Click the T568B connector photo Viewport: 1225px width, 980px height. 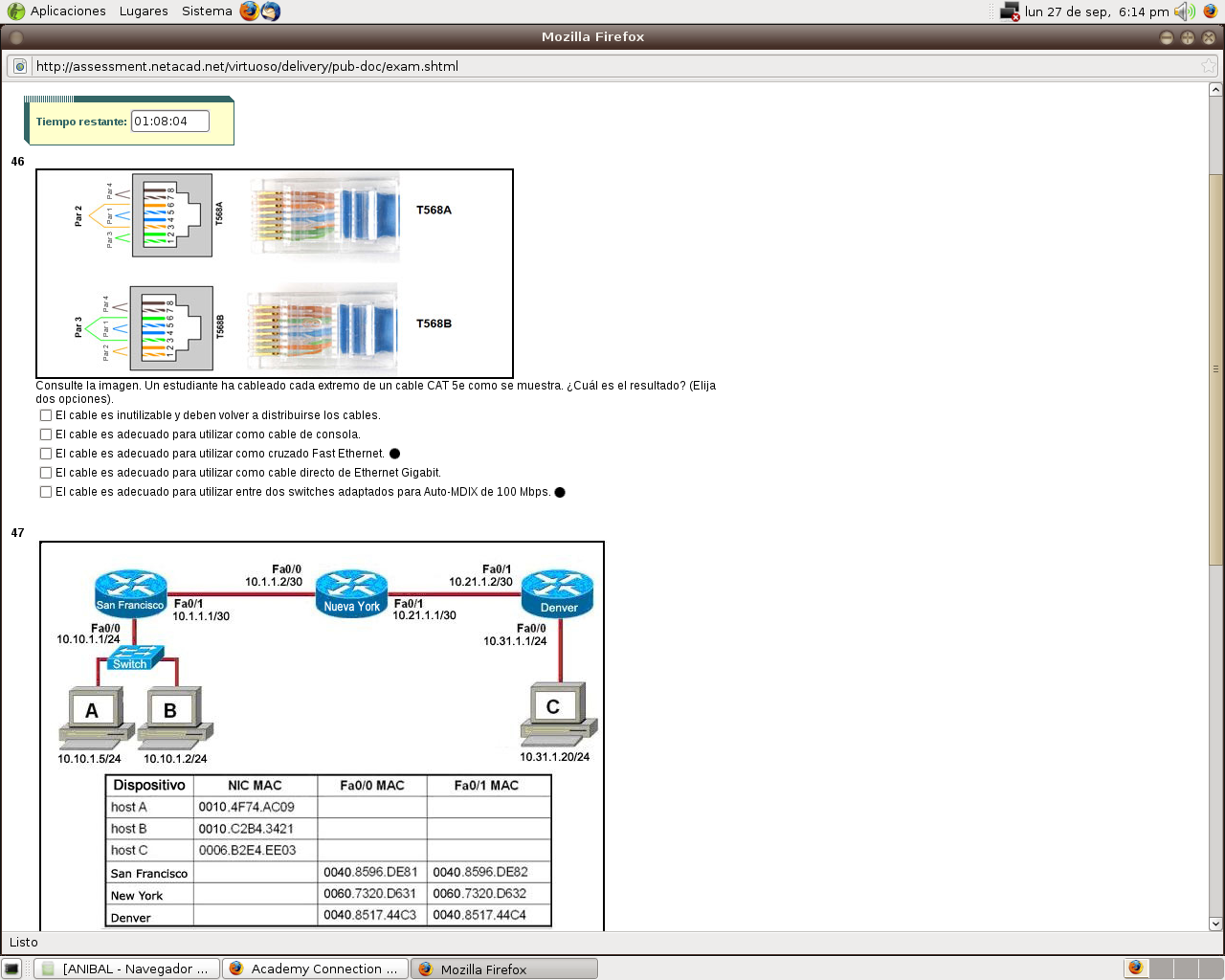pyautogui.click(x=323, y=328)
